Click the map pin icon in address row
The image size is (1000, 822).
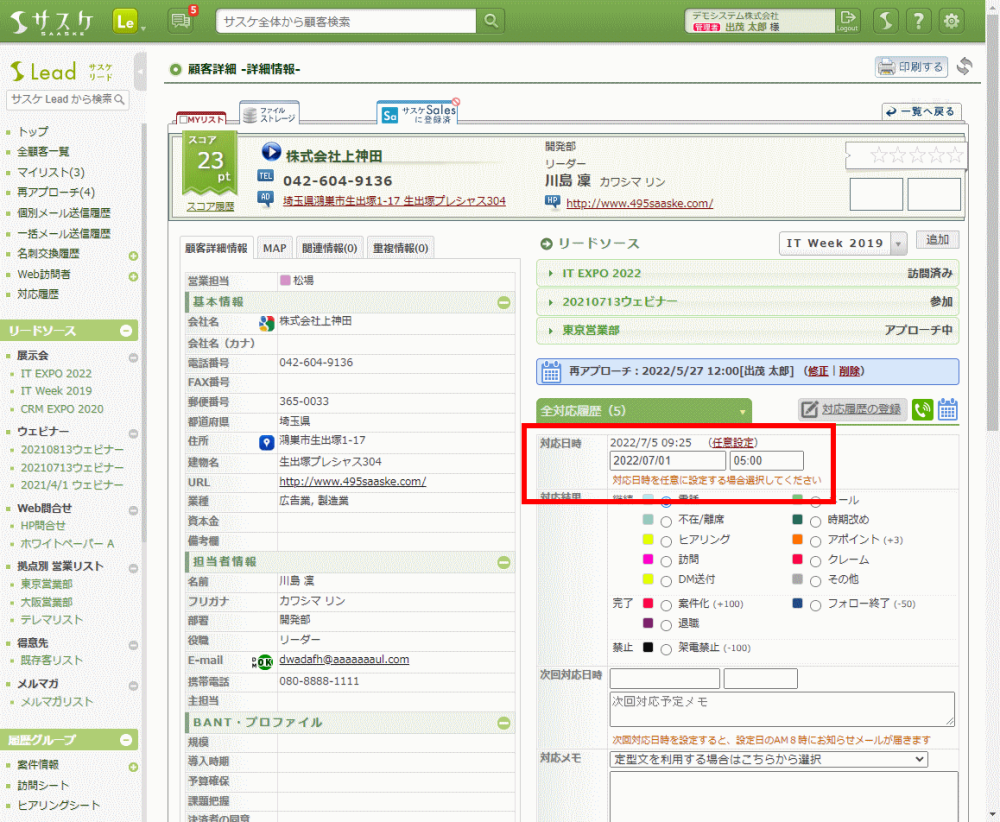(267, 442)
